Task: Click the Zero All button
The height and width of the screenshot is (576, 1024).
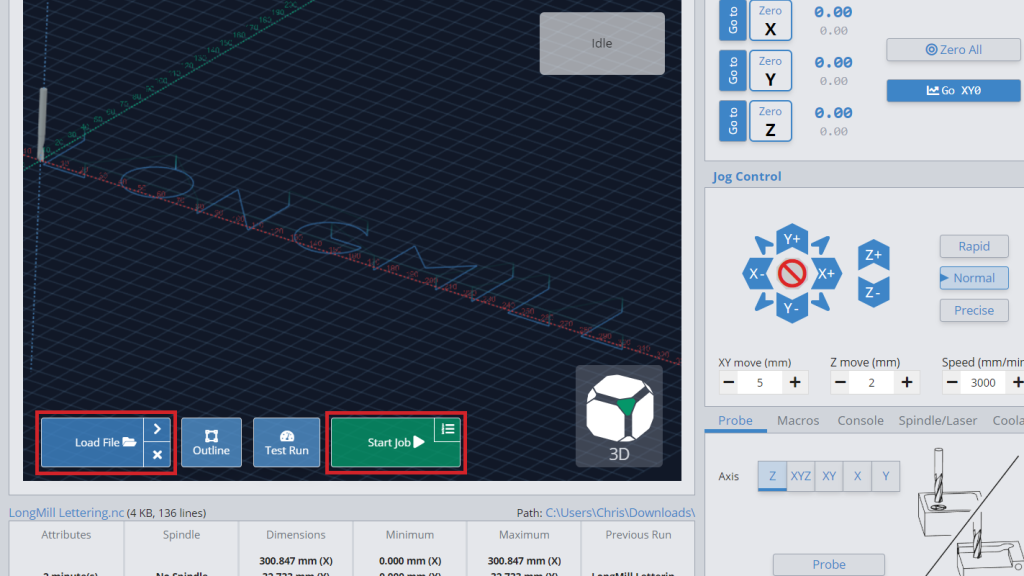Action: (x=953, y=50)
